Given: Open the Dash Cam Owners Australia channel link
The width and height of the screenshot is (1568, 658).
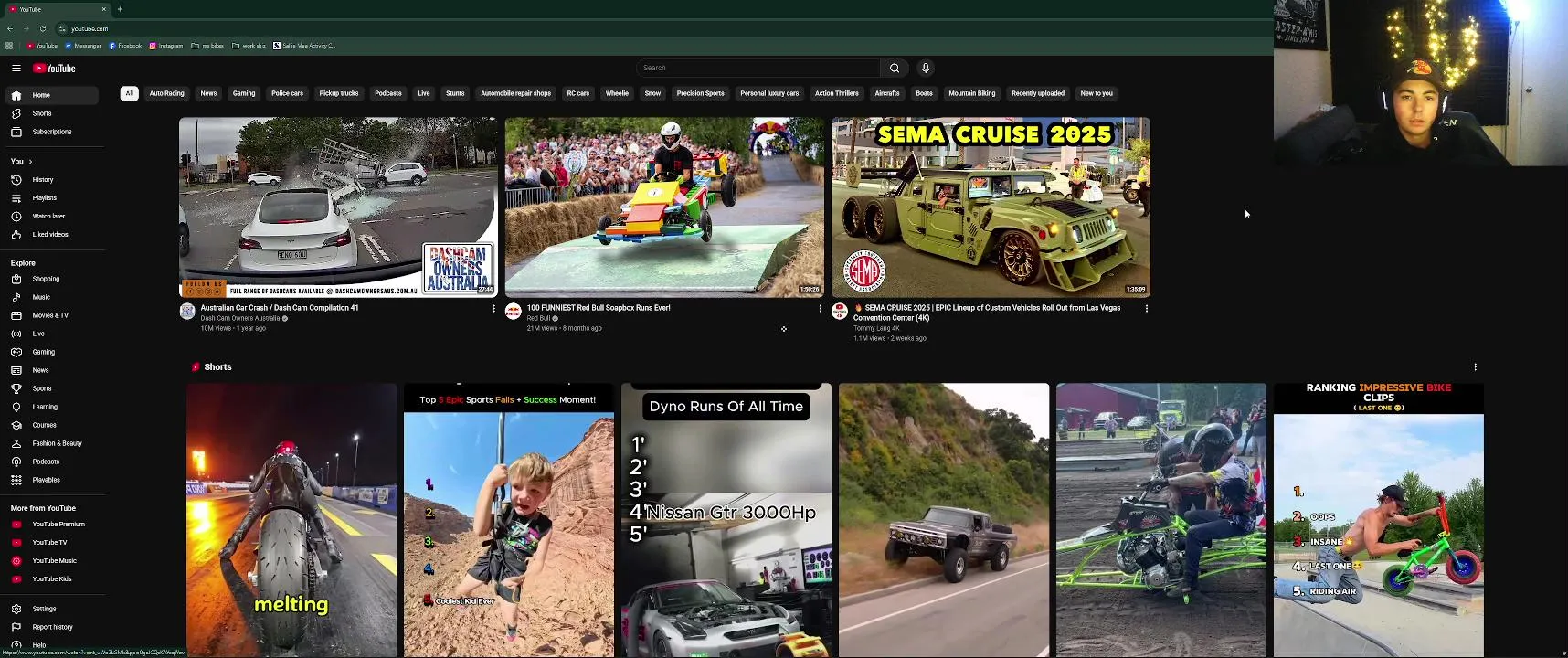Looking at the screenshot, I should point(240,319).
